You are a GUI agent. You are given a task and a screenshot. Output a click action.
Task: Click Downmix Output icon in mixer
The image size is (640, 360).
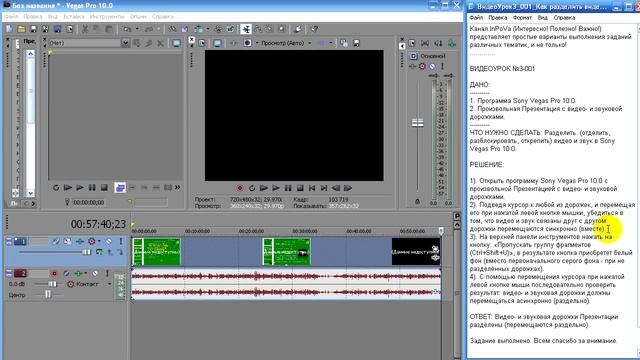pyautogui.click(x=425, y=43)
